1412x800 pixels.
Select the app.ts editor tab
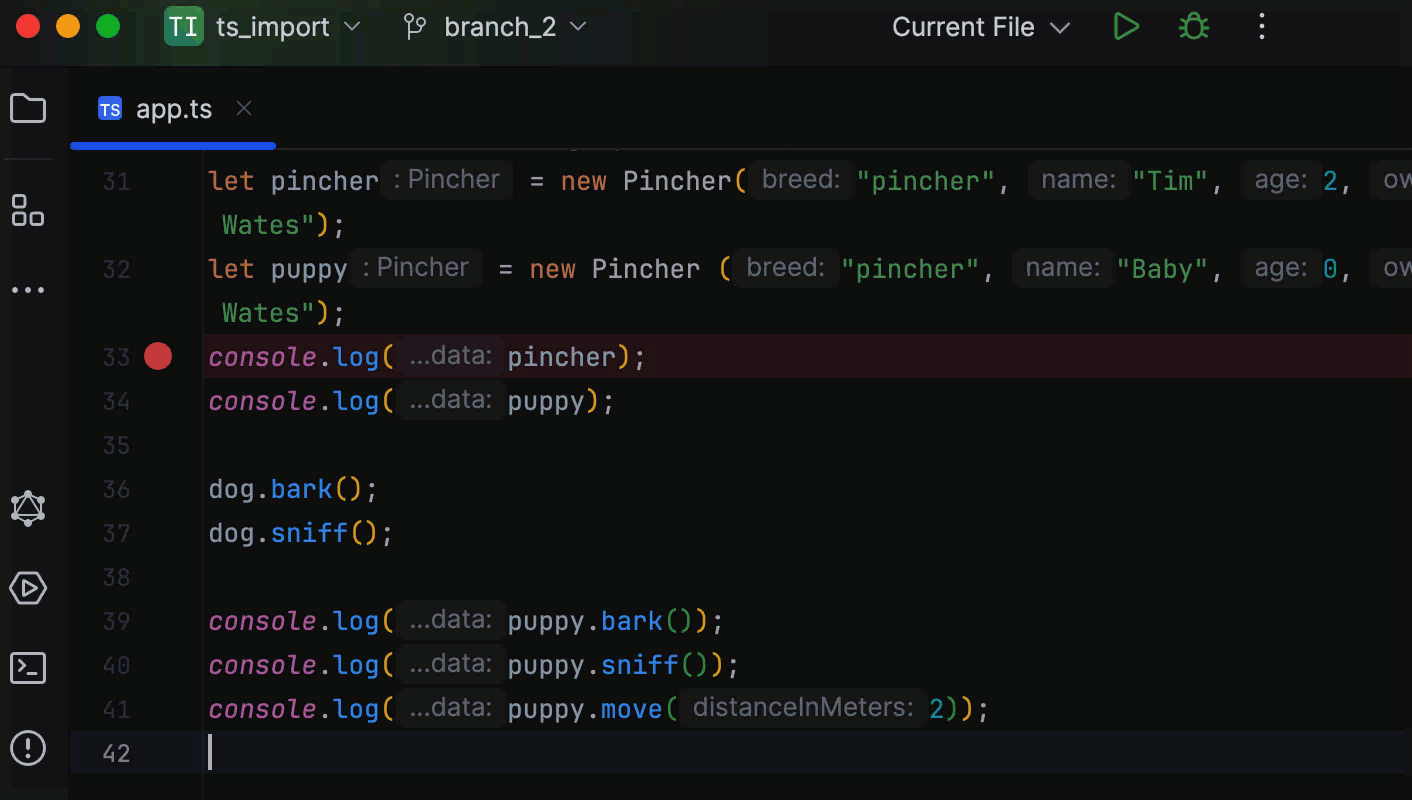click(x=174, y=108)
